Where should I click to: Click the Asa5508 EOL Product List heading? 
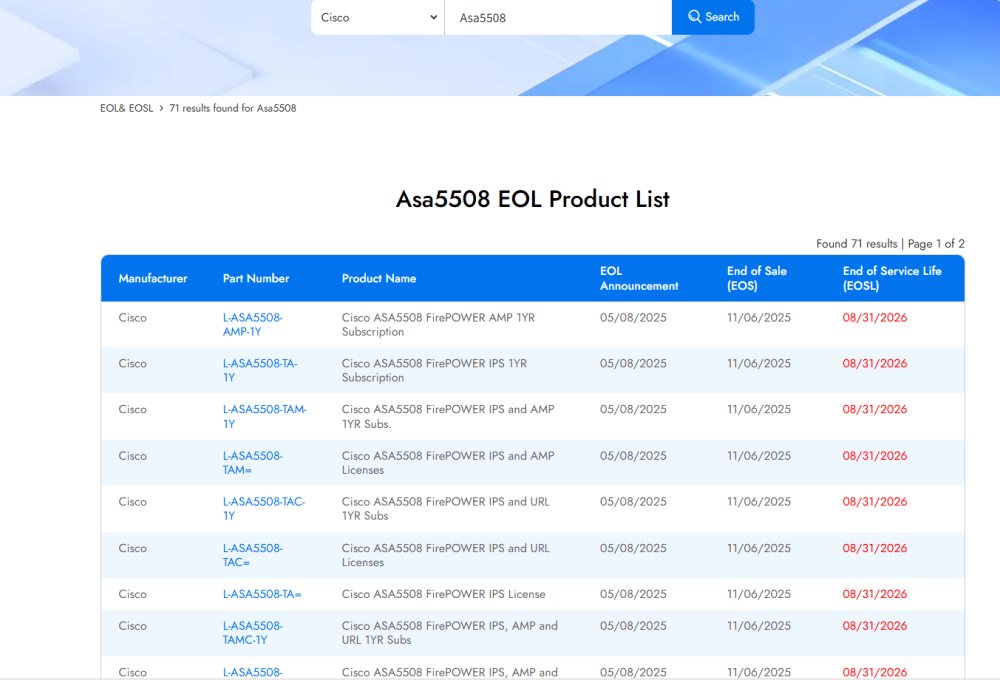click(x=532, y=199)
